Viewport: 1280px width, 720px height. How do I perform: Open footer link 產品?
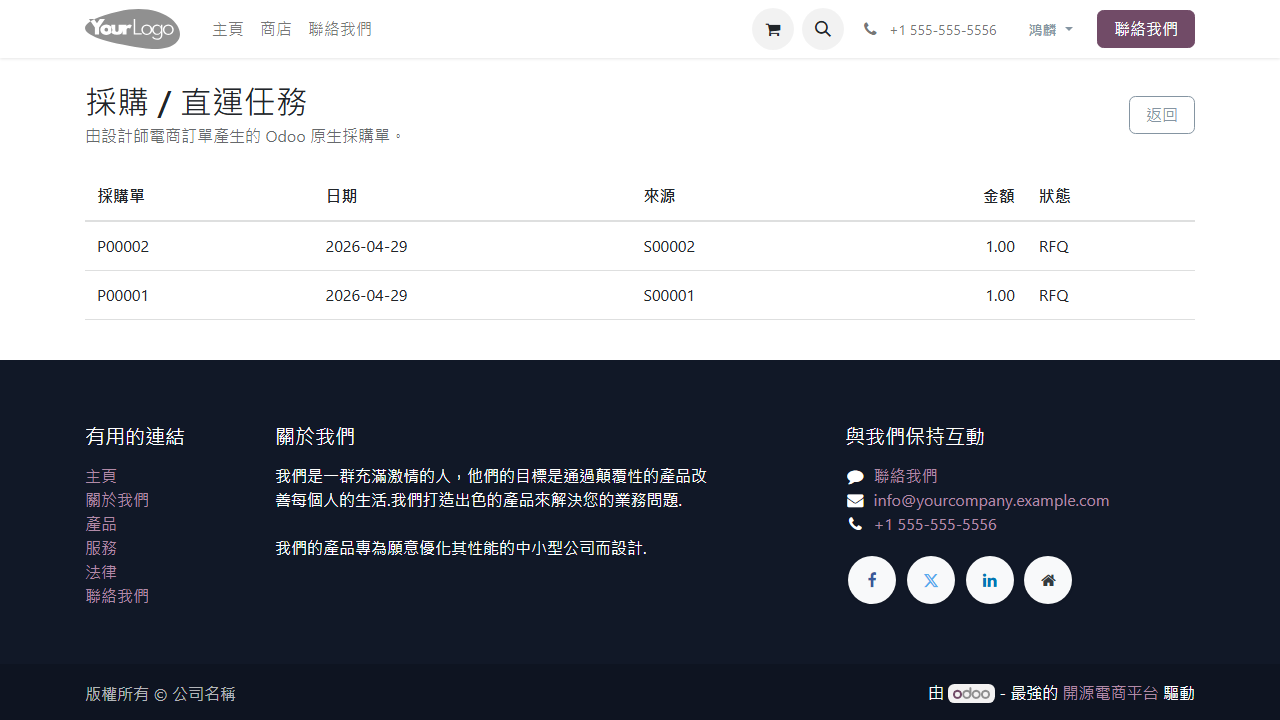click(101, 524)
